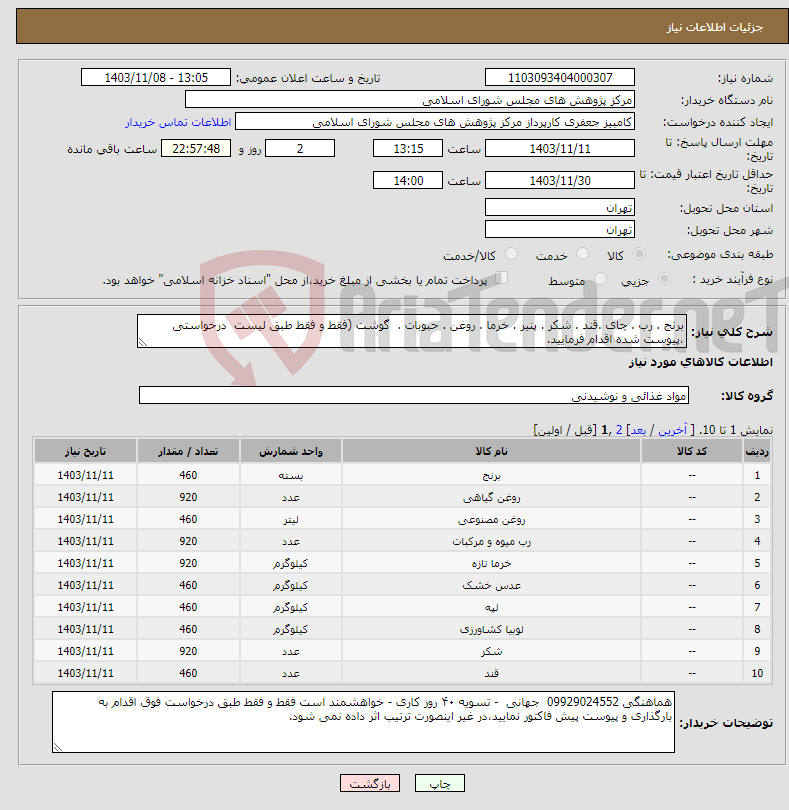
Task: Select the شکر item name
Action: [x=491, y=651]
